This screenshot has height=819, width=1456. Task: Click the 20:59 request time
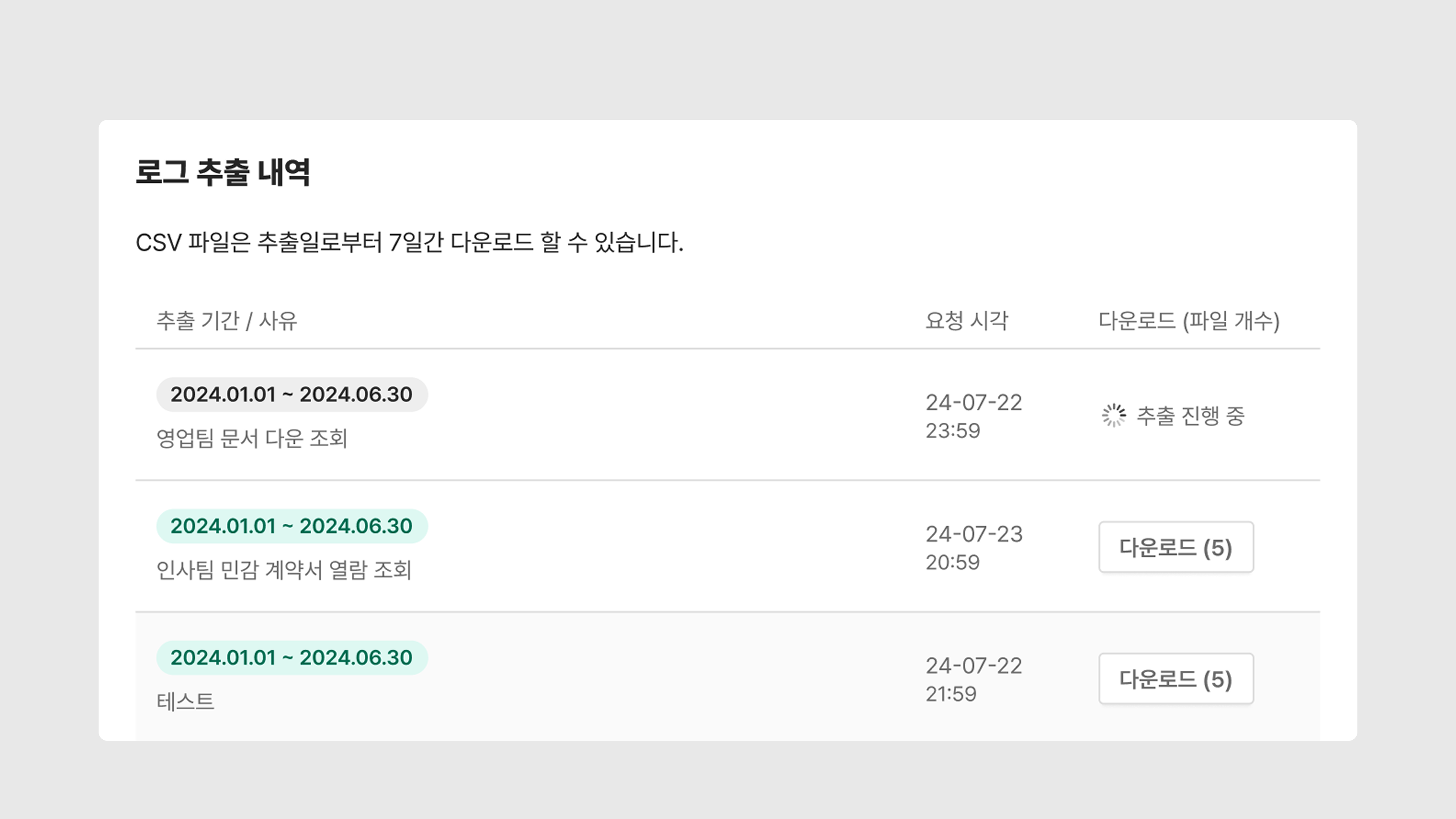pos(953,562)
